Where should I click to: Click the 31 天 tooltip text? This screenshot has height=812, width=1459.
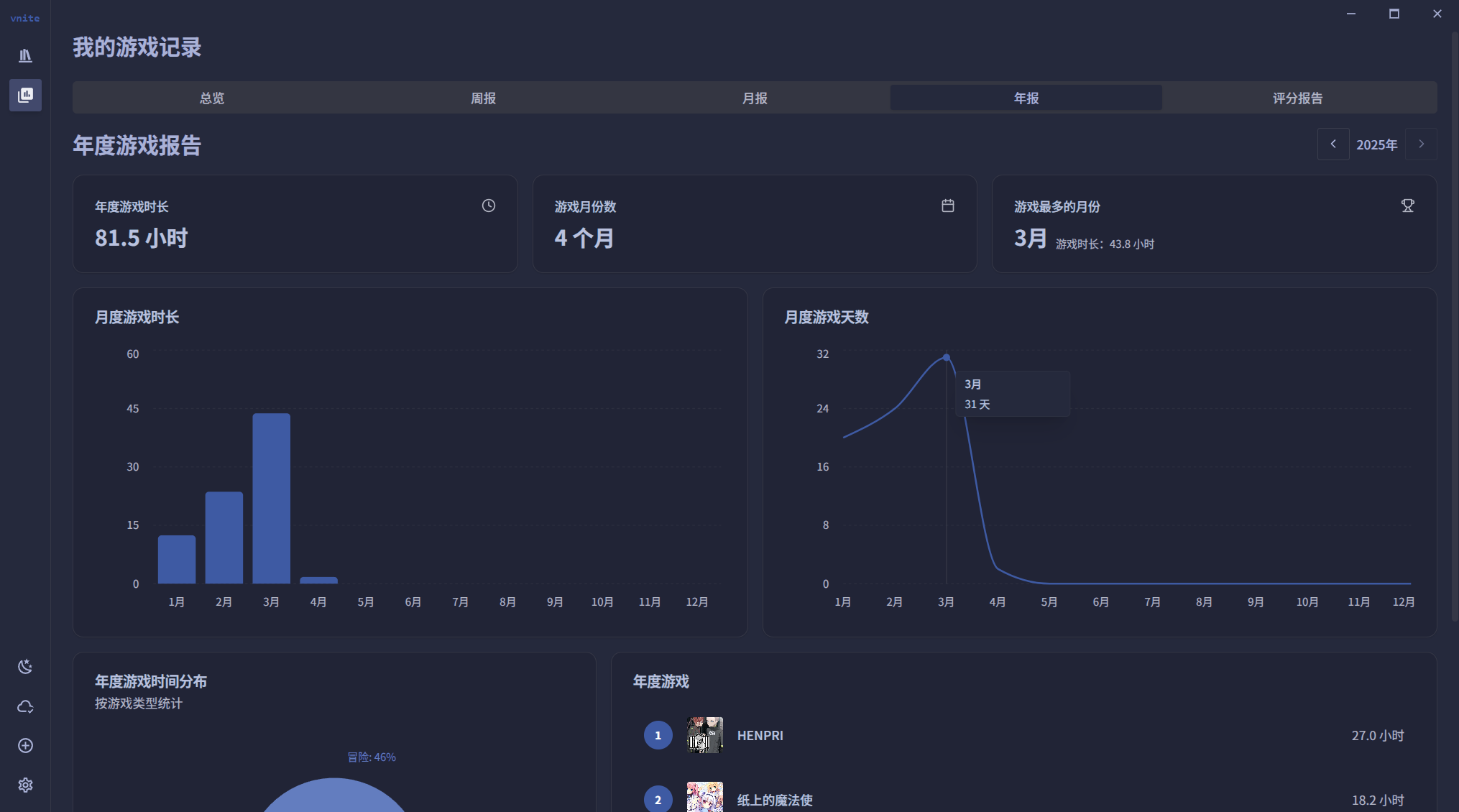coord(977,405)
